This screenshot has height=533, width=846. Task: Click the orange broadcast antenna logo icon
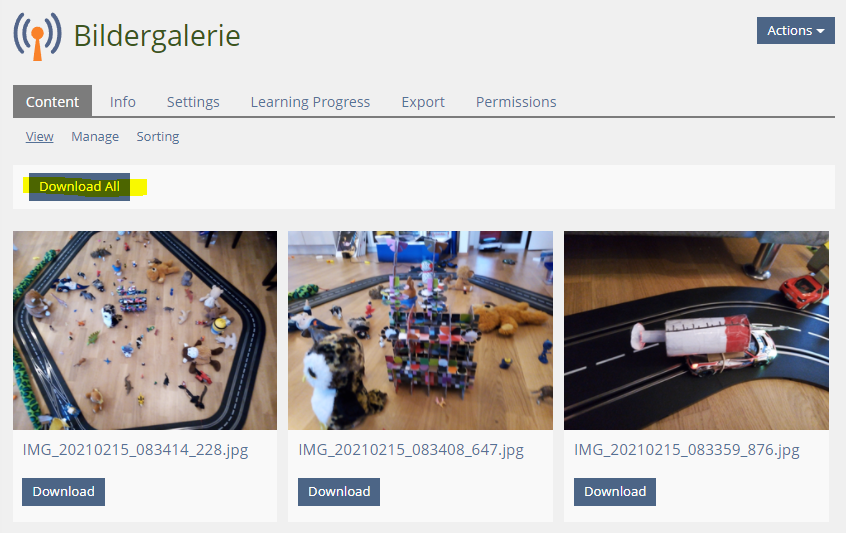click(37, 36)
